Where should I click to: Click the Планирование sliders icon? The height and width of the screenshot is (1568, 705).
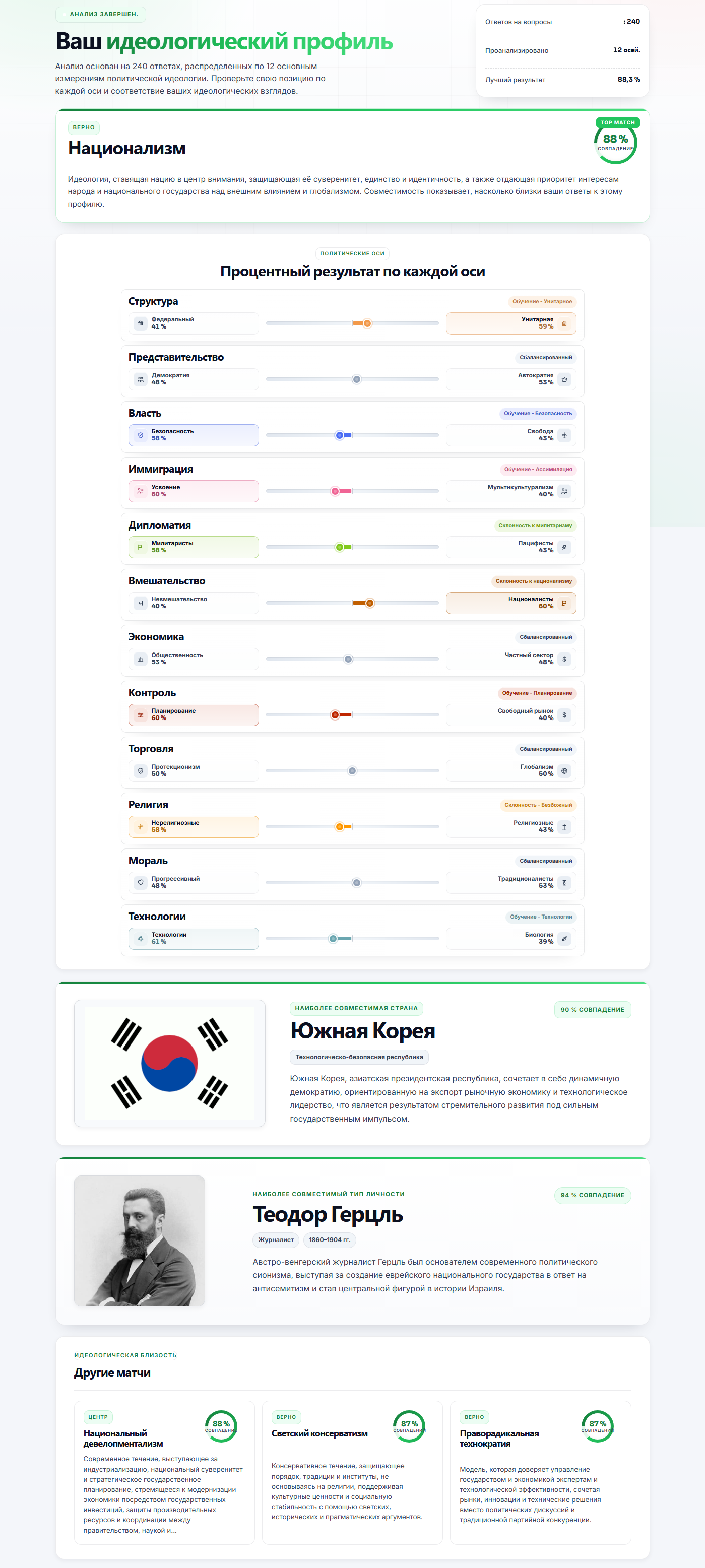tap(141, 714)
